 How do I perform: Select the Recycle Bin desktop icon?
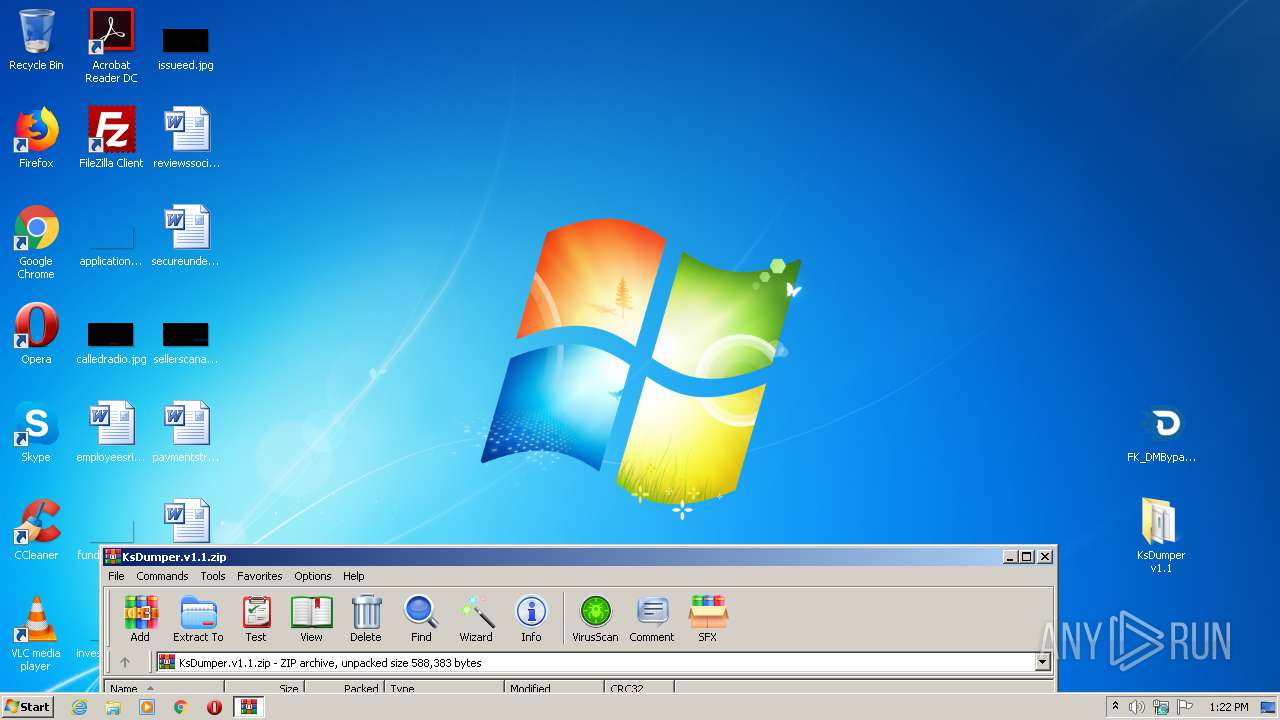click(36, 40)
